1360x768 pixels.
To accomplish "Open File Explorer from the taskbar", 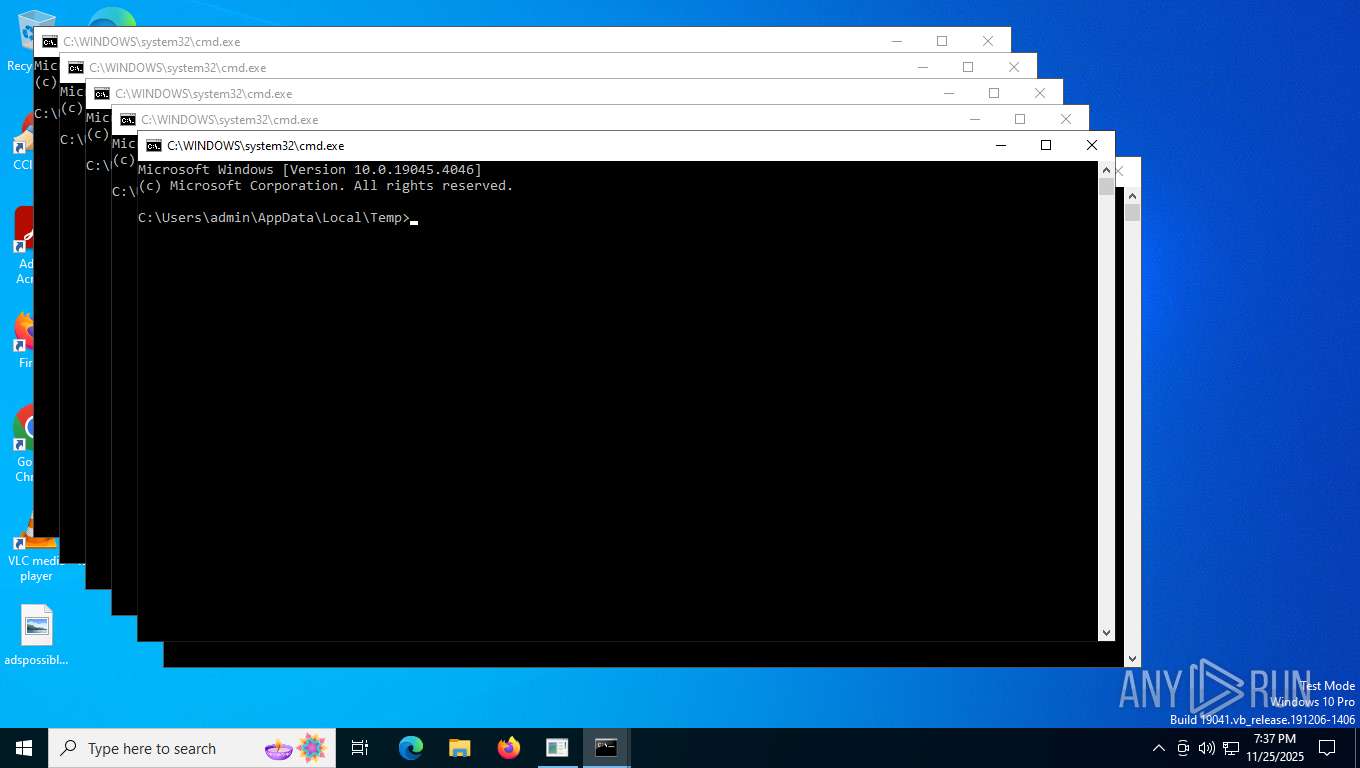I will click(459, 748).
